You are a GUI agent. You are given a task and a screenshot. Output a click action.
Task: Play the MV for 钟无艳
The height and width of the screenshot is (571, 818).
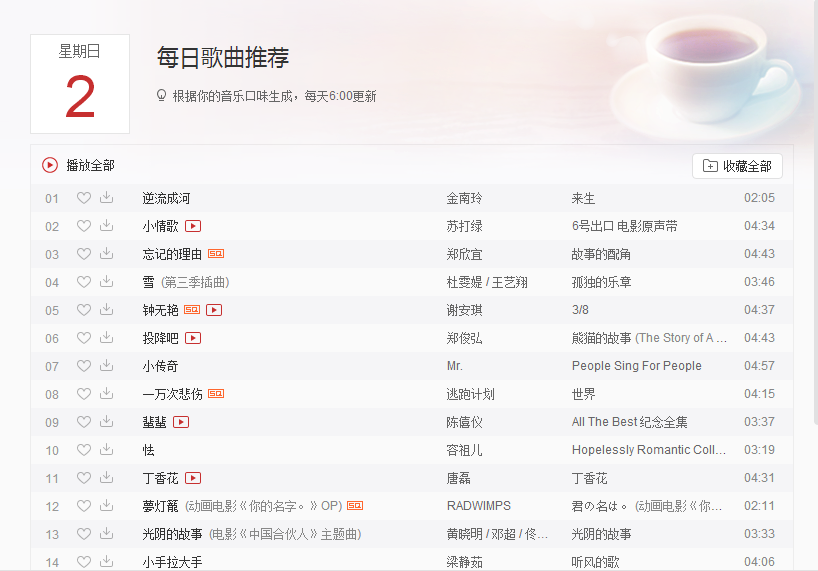pyautogui.click(x=214, y=310)
